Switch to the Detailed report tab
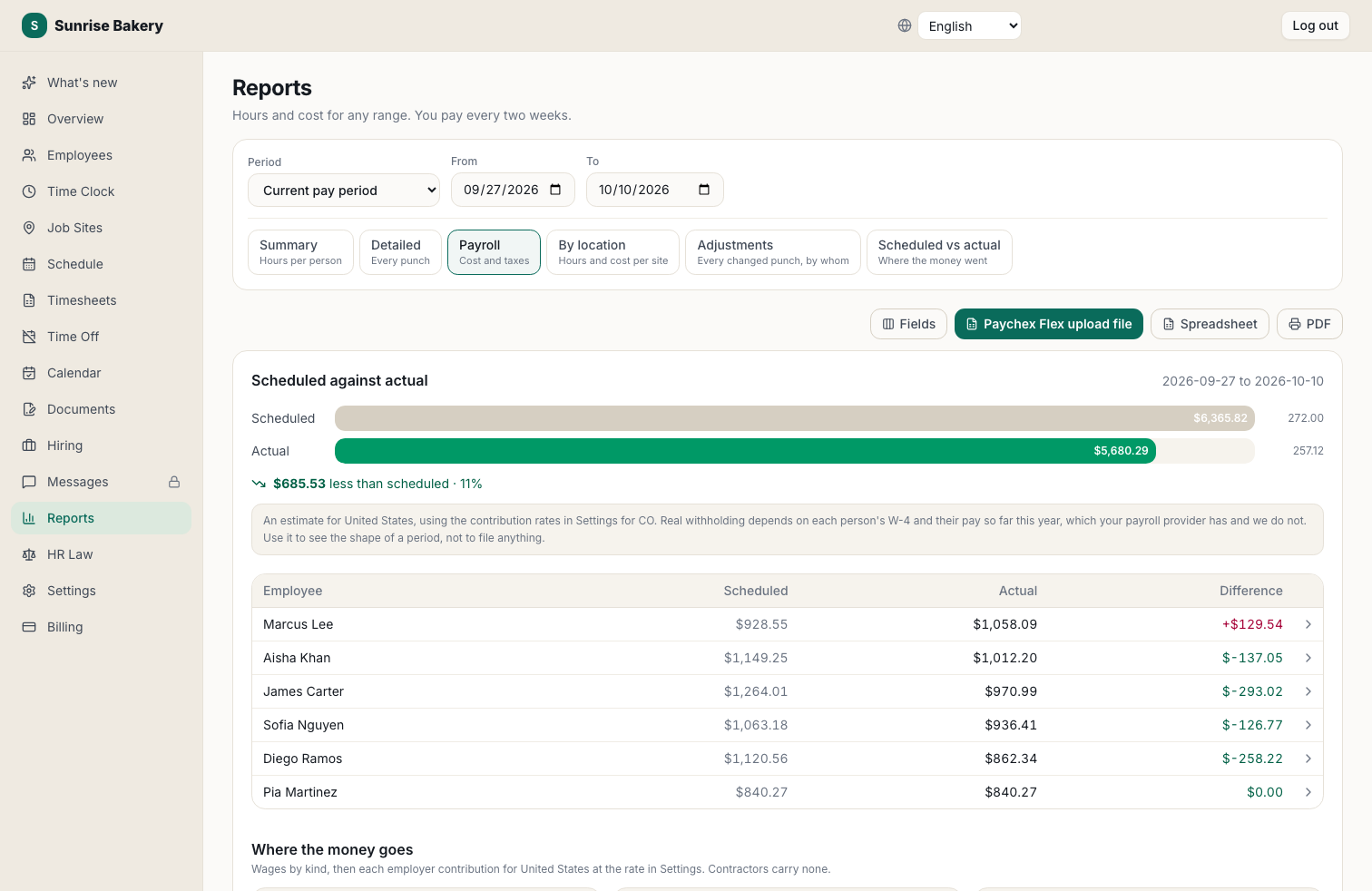1372x891 pixels. coord(400,251)
